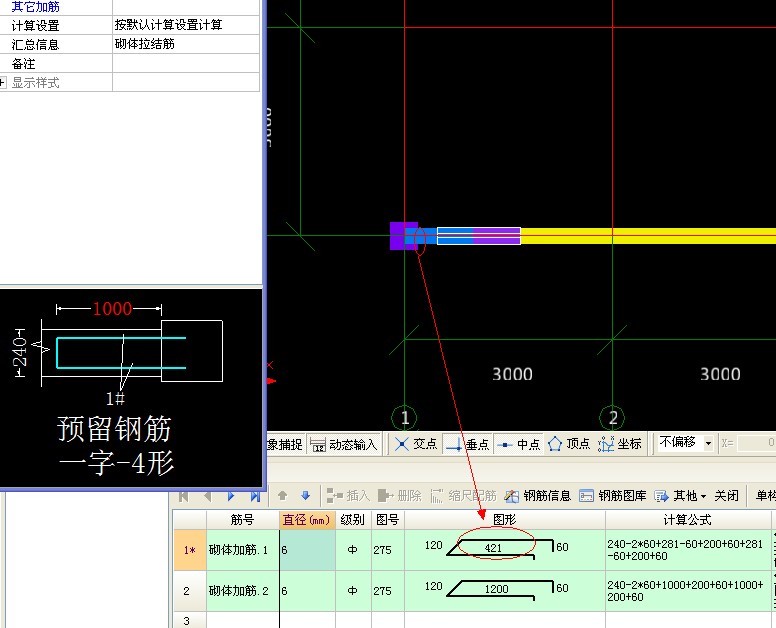Click the X= coordinate input field
Screen dimensions: 776x628
click(x=756, y=443)
